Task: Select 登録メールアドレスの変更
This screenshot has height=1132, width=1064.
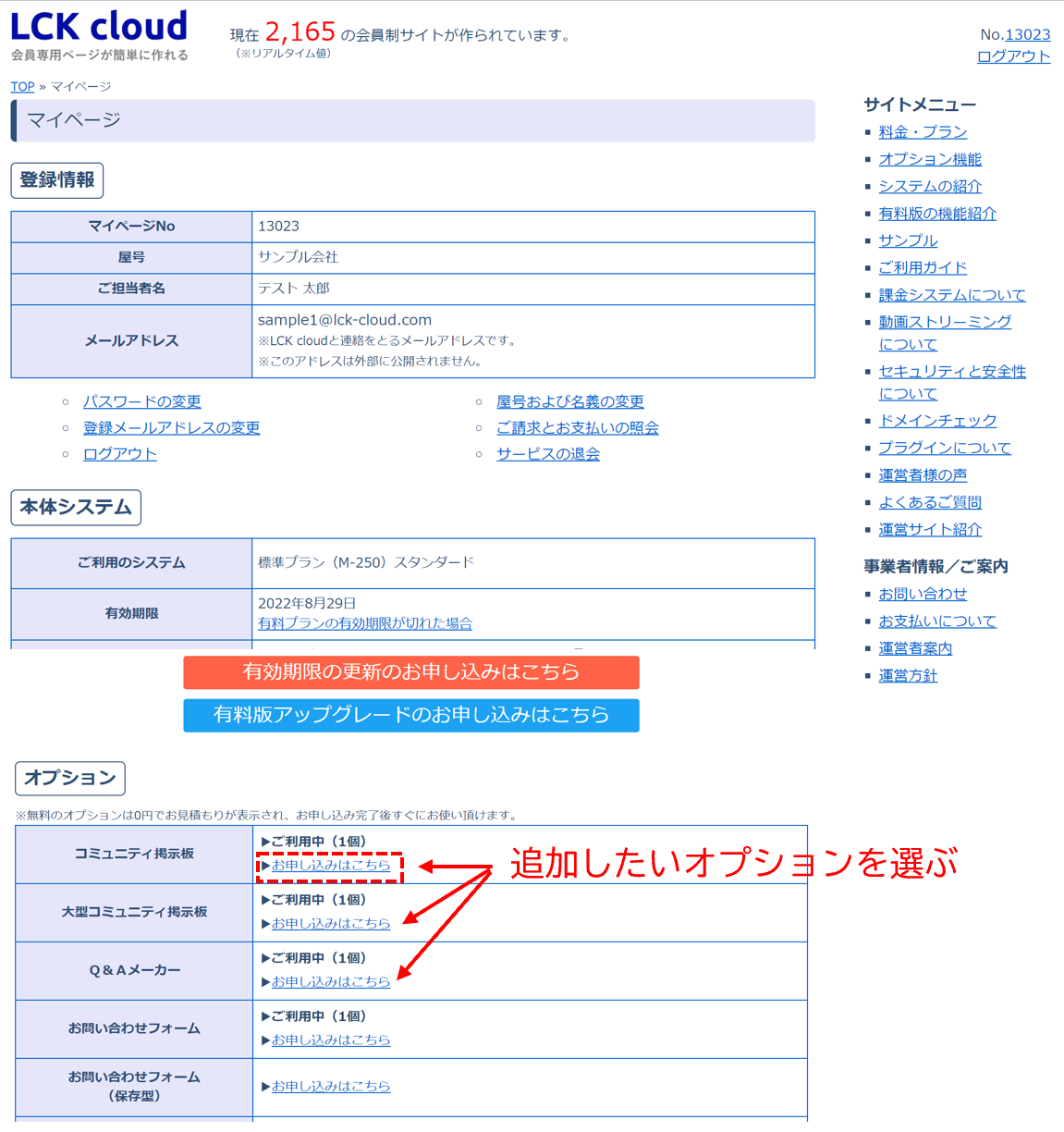Action: pos(171,427)
